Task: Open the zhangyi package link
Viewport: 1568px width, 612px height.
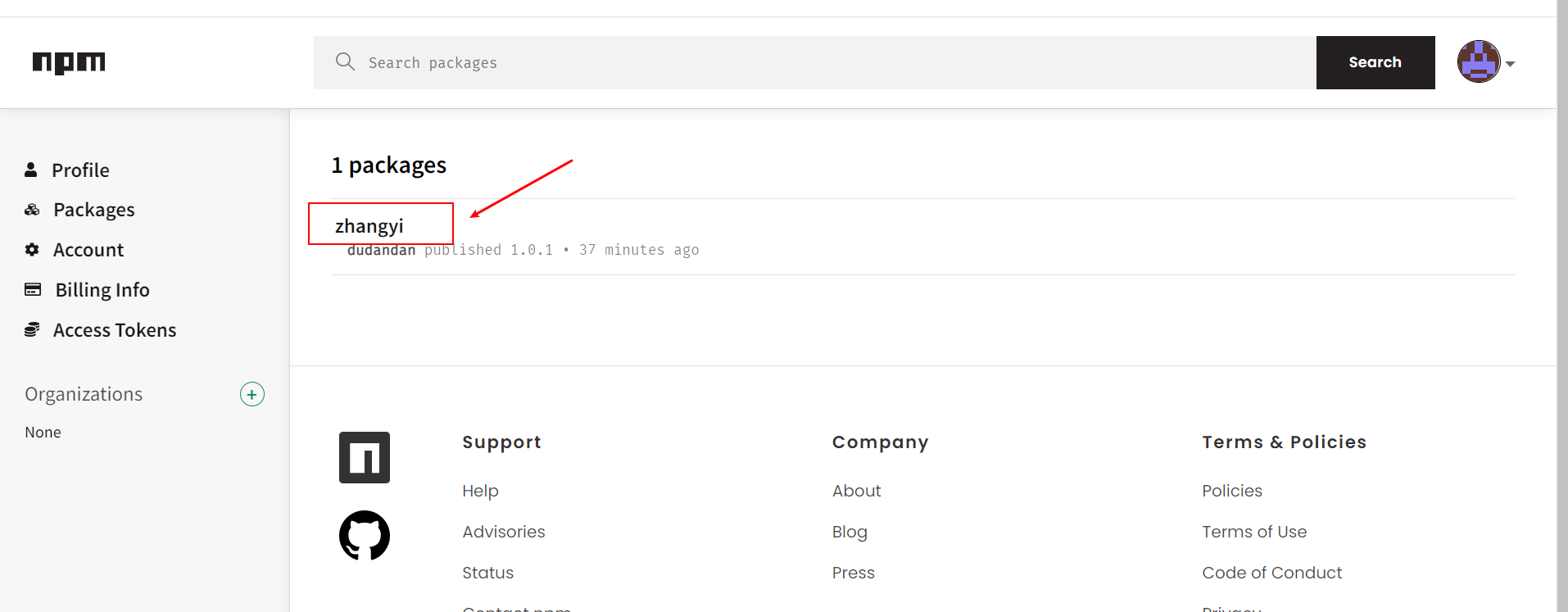Action: coord(369,225)
